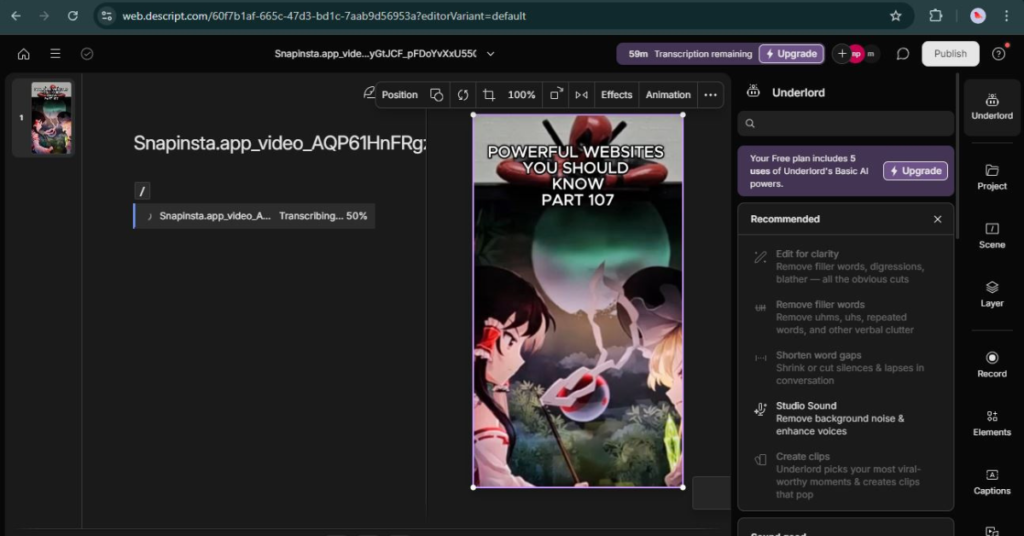Click the slash command marker in script
This screenshot has height=536, width=1024.
(142, 191)
